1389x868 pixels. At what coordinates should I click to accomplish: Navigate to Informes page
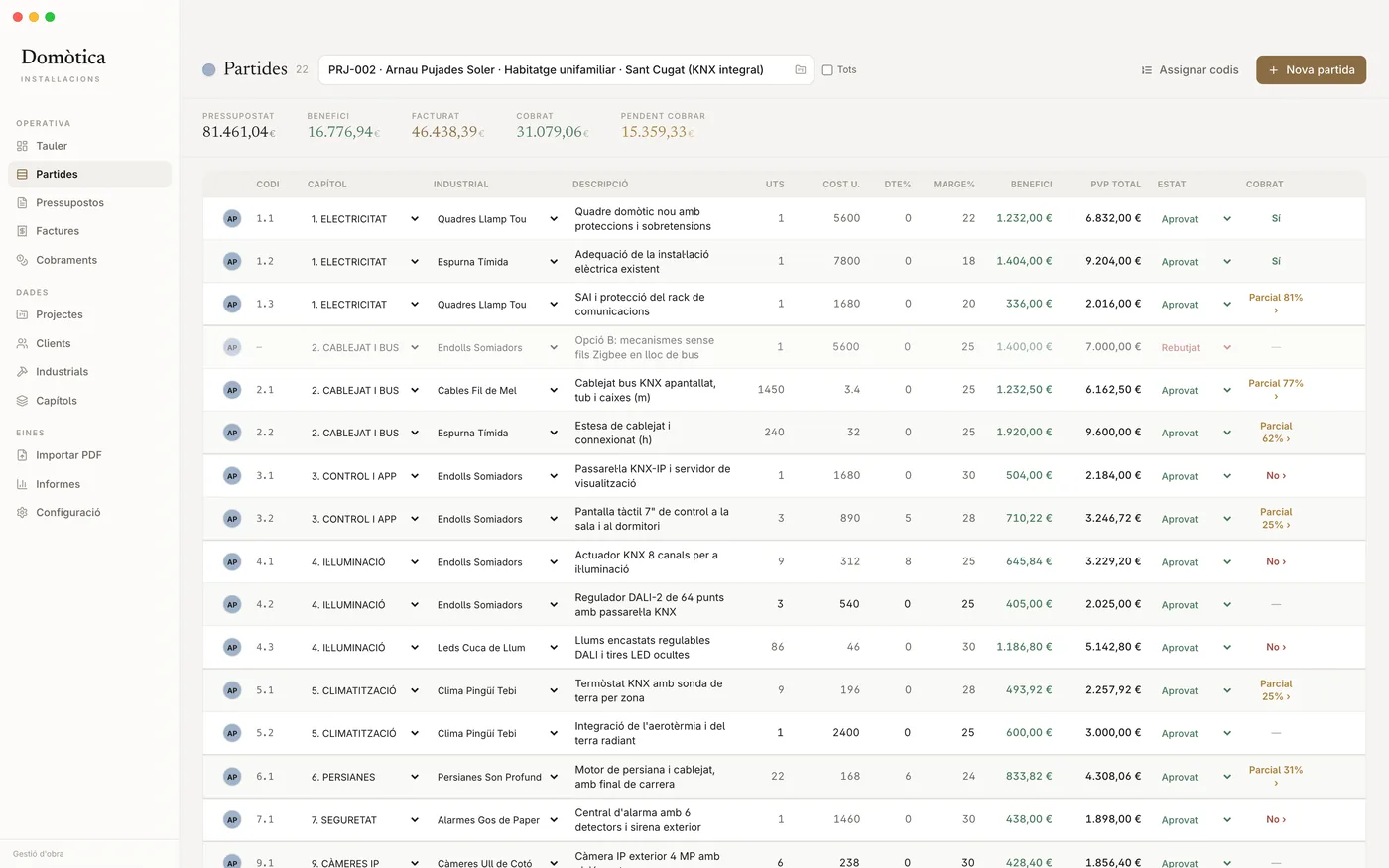point(89,484)
